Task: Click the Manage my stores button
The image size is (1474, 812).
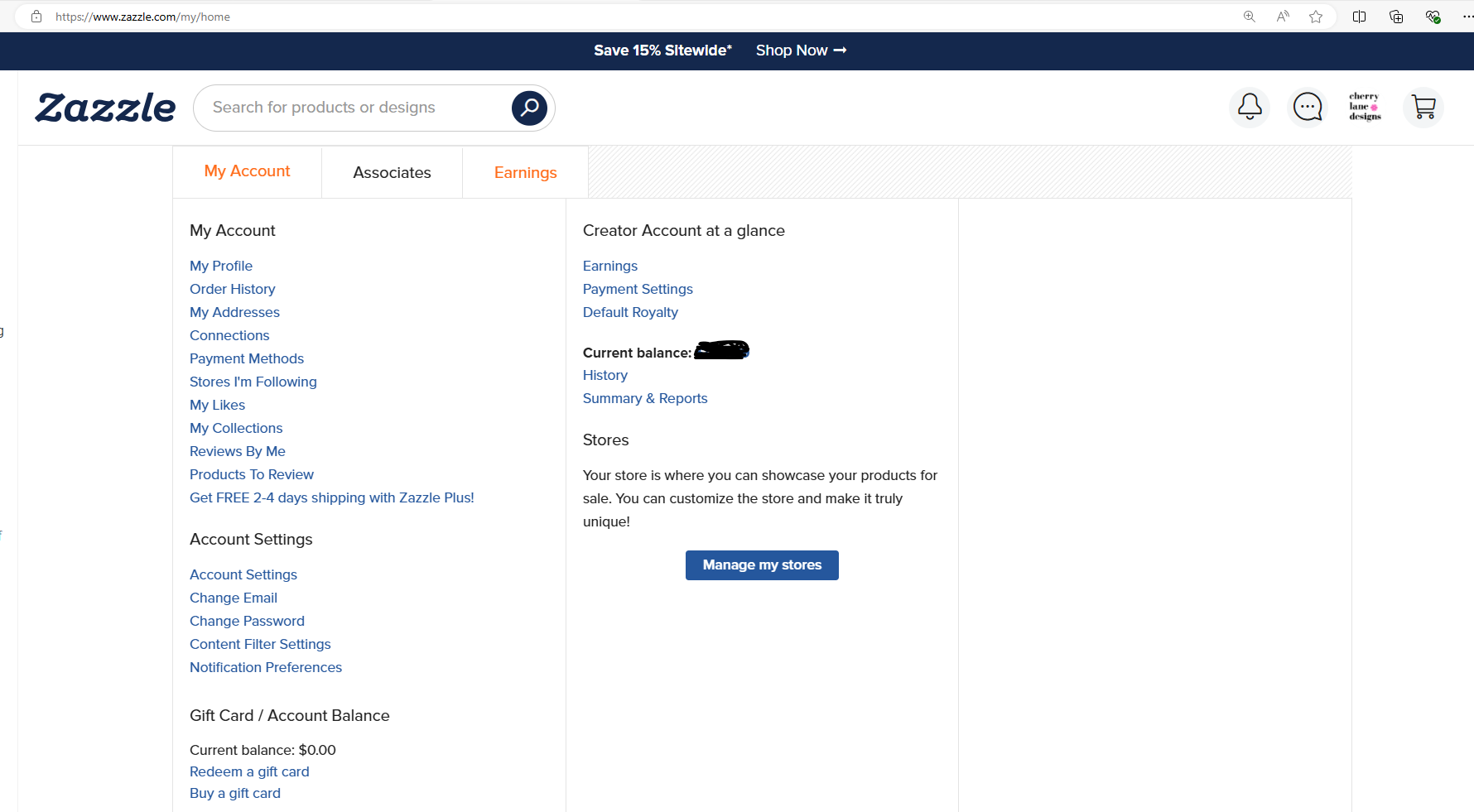Action: pos(762,565)
